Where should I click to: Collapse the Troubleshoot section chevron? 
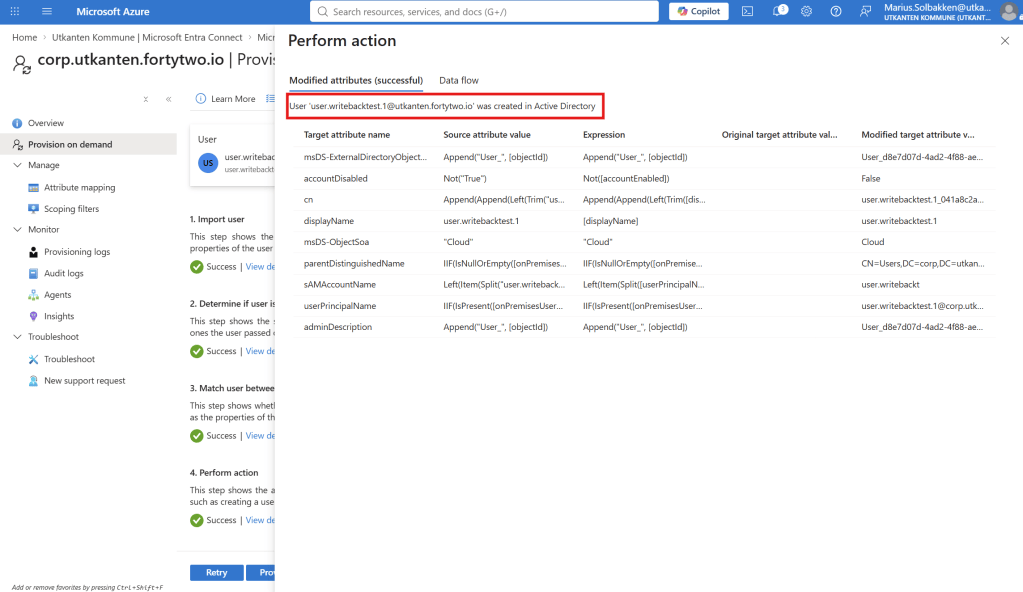tap(18, 337)
